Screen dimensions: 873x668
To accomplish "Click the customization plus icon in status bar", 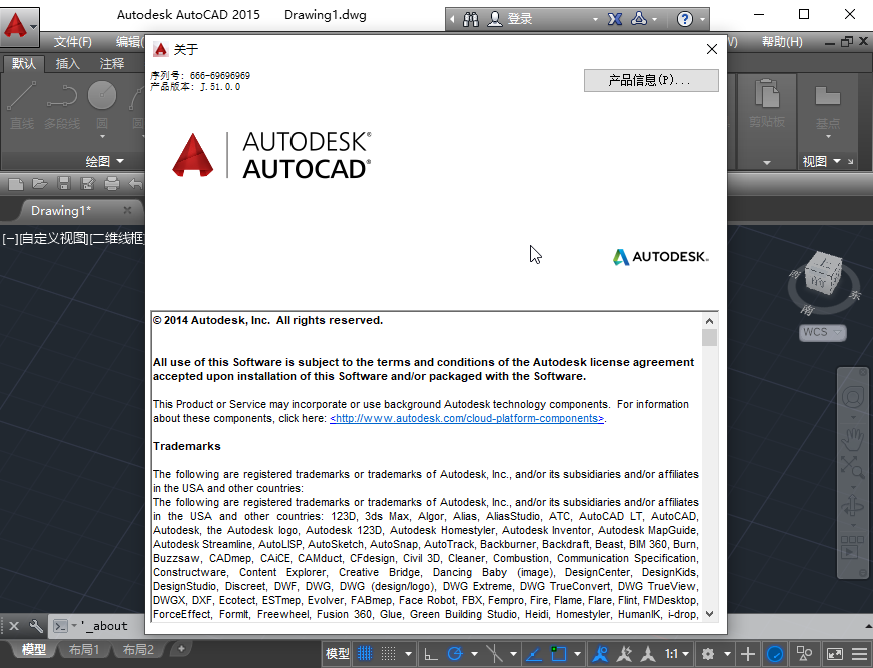I will pos(748,654).
